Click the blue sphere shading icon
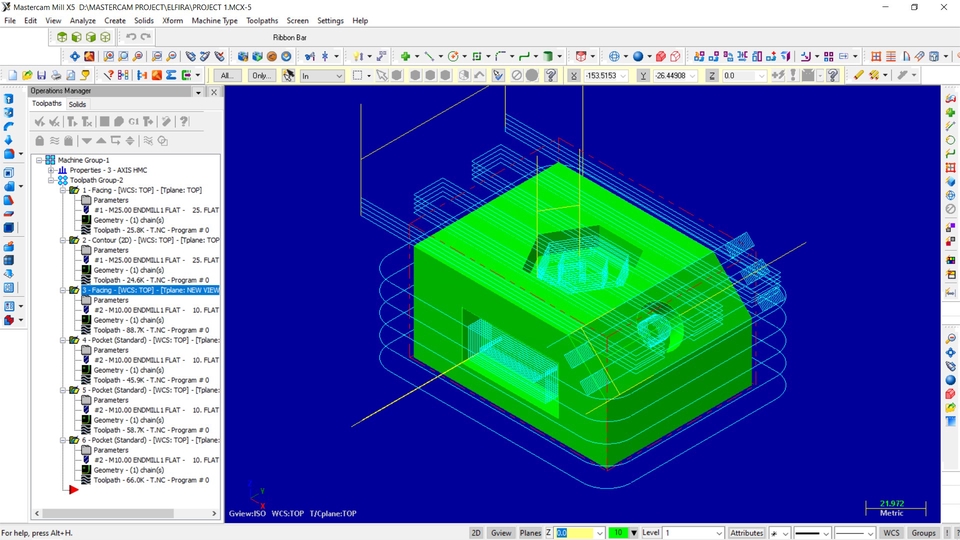This screenshot has height=540, width=960. (x=638, y=56)
